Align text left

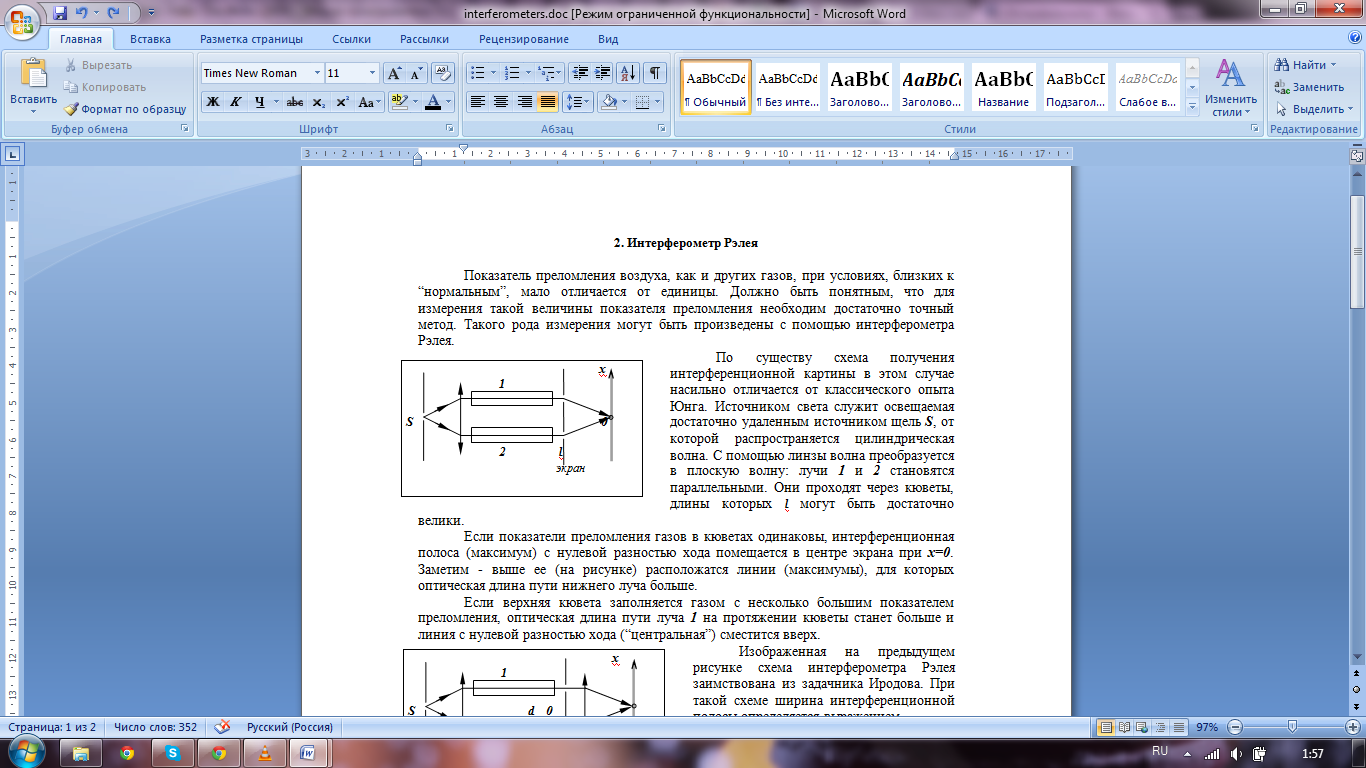(478, 102)
